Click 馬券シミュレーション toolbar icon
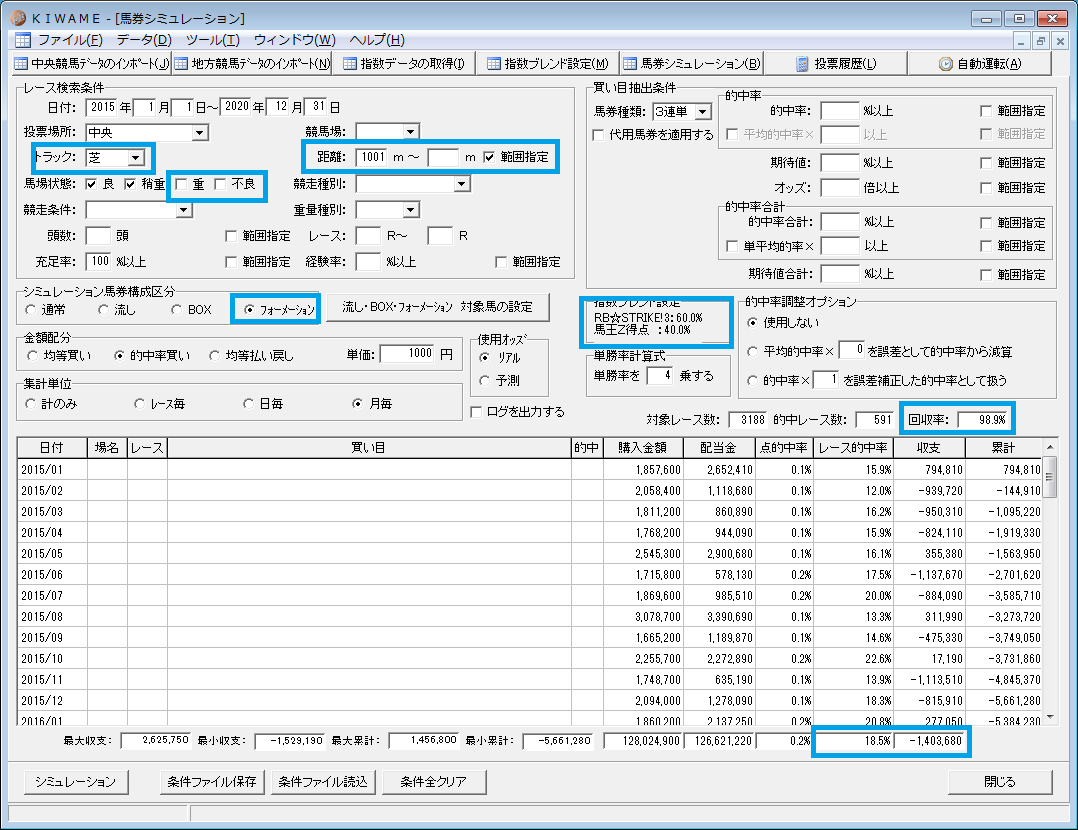This screenshot has height=830, width=1078. (630, 64)
